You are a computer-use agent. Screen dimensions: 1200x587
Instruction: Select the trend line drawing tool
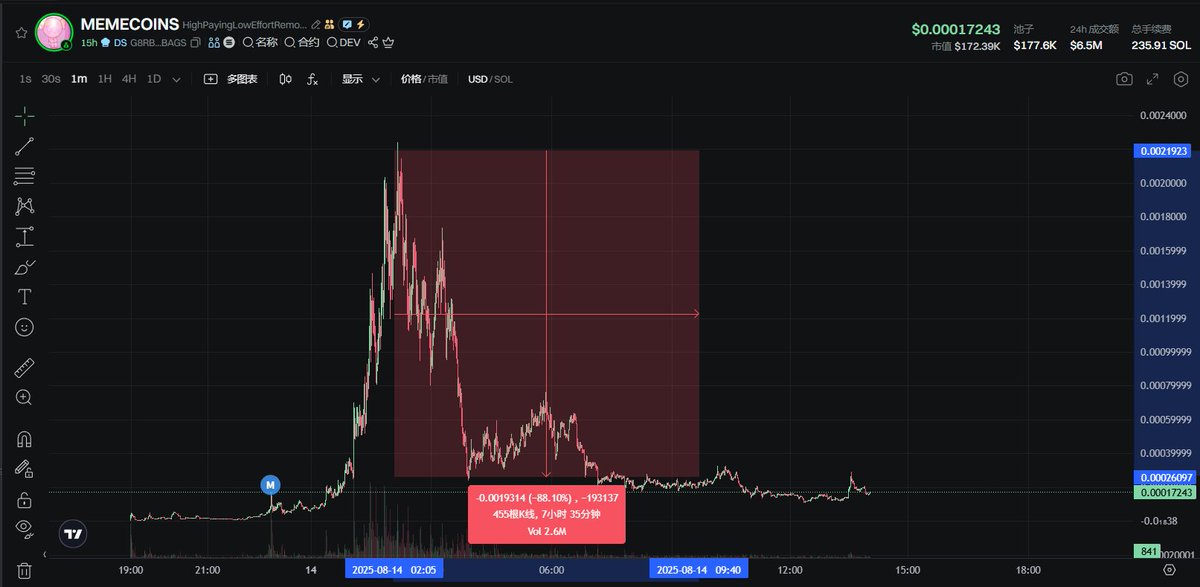(25, 146)
